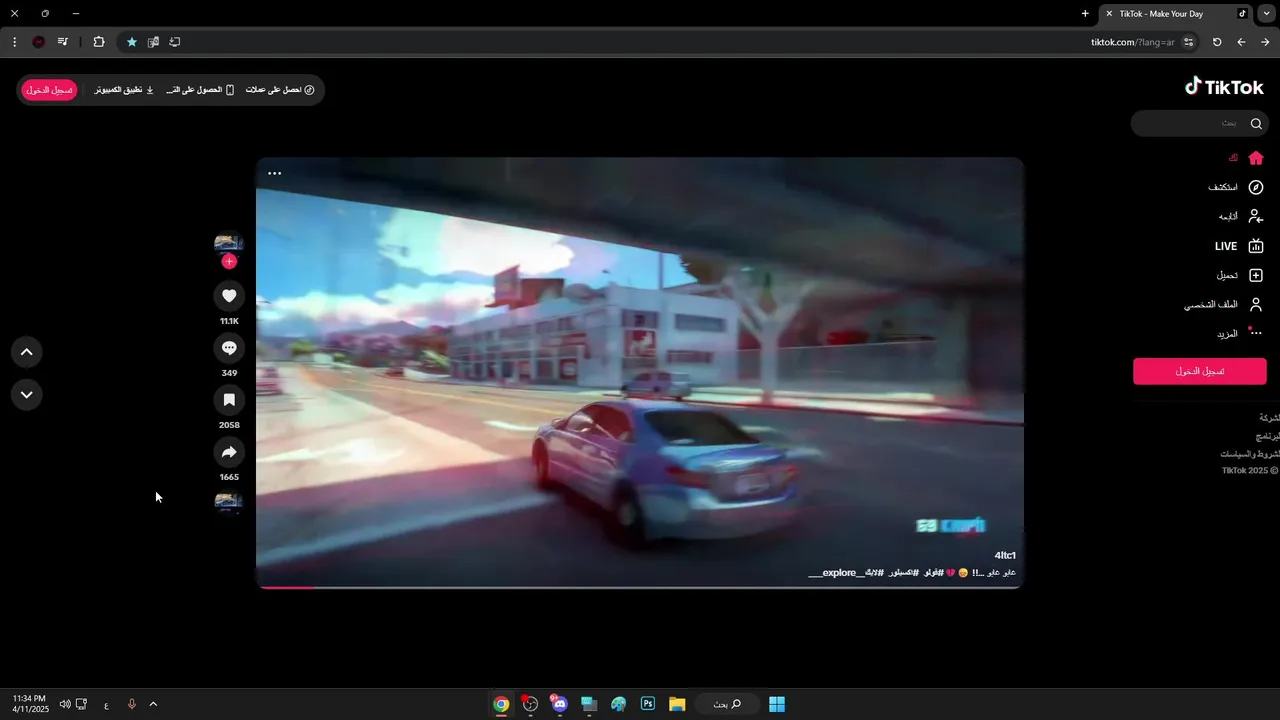
Task: Click the استكشف sidebar label
Action: coord(1223,187)
